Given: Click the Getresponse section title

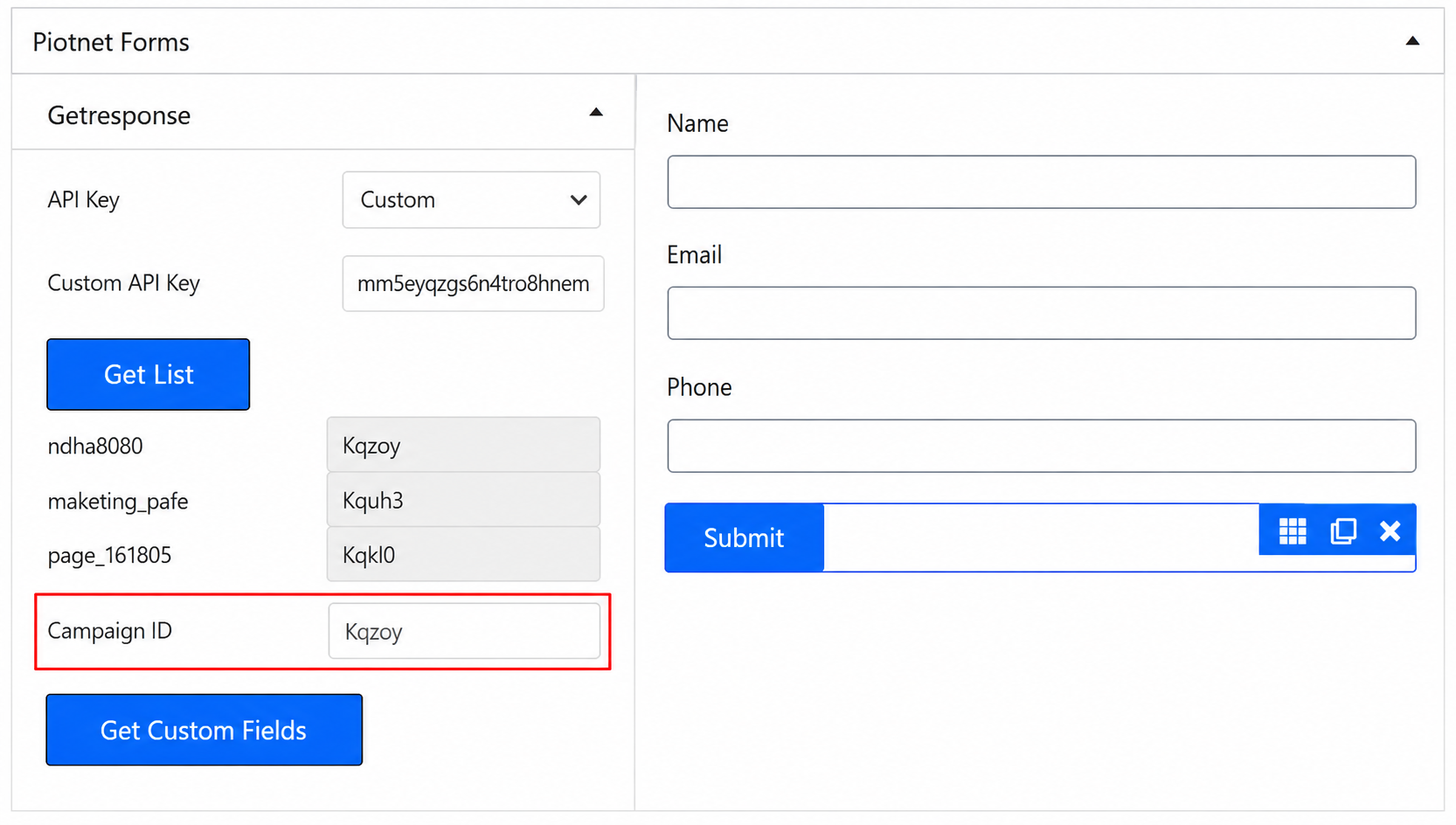Looking at the screenshot, I should 119,115.
